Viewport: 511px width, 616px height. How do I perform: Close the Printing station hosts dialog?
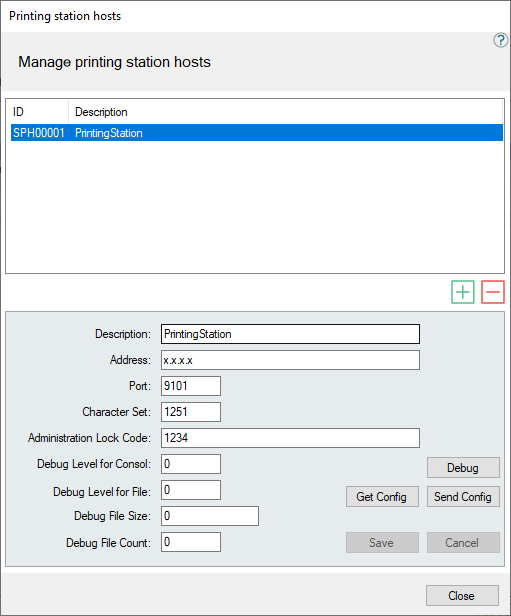(462, 596)
